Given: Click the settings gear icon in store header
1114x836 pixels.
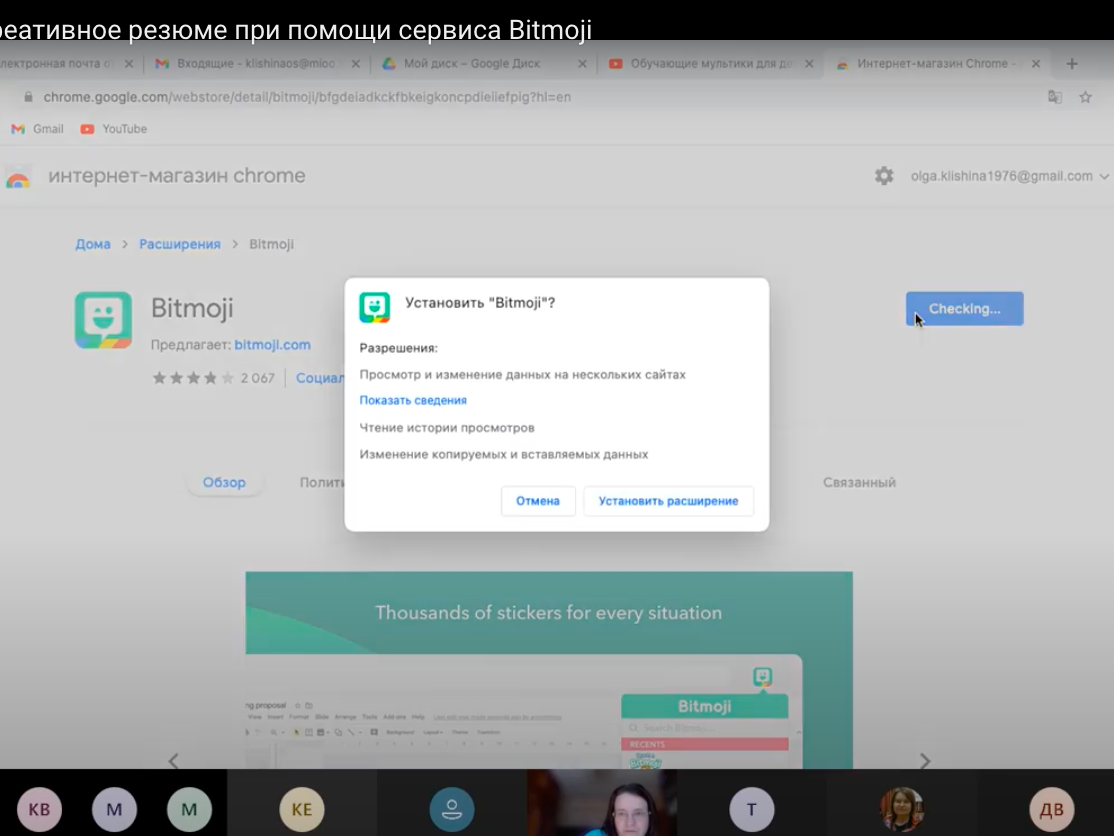Looking at the screenshot, I should [884, 176].
